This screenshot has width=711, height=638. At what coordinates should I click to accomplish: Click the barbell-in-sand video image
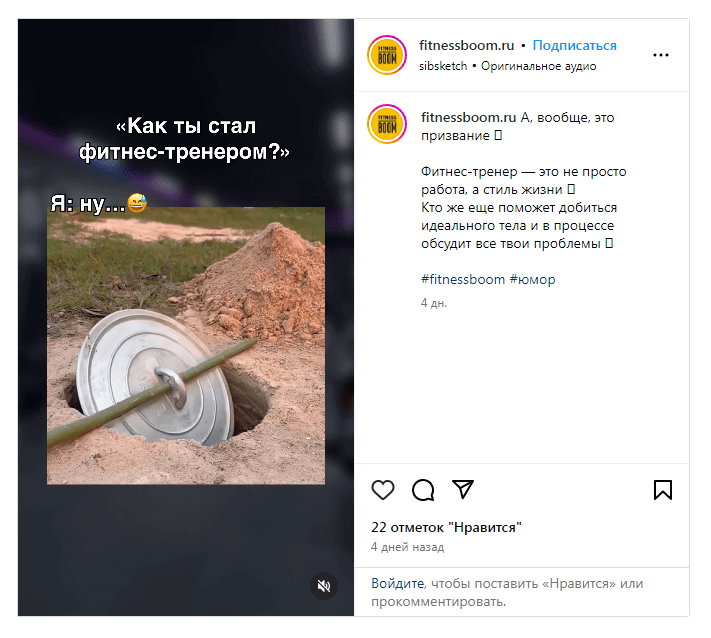pyautogui.click(x=186, y=346)
